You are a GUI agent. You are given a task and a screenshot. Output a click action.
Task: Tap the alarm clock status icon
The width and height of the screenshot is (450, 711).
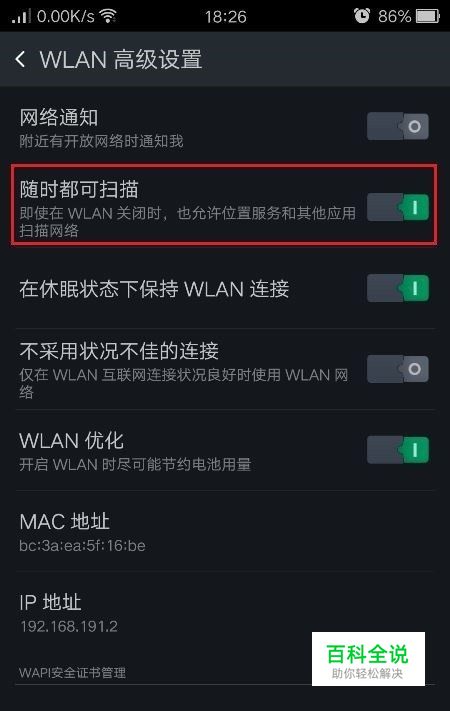pyautogui.click(x=362, y=16)
